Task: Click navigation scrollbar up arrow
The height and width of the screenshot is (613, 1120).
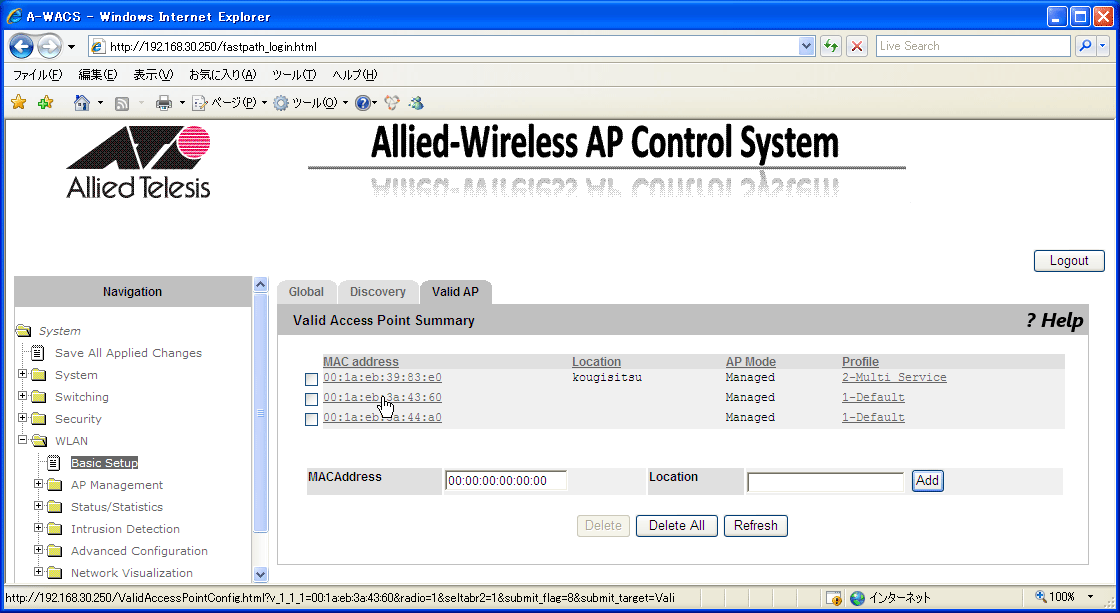Action: point(260,284)
